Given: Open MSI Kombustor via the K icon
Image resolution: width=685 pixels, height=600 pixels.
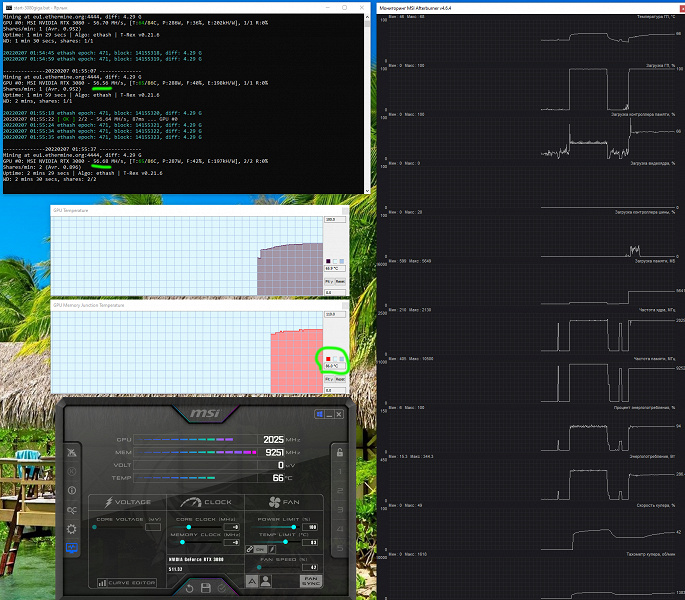Looking at the screenshot, I should [x=72, y=471].
